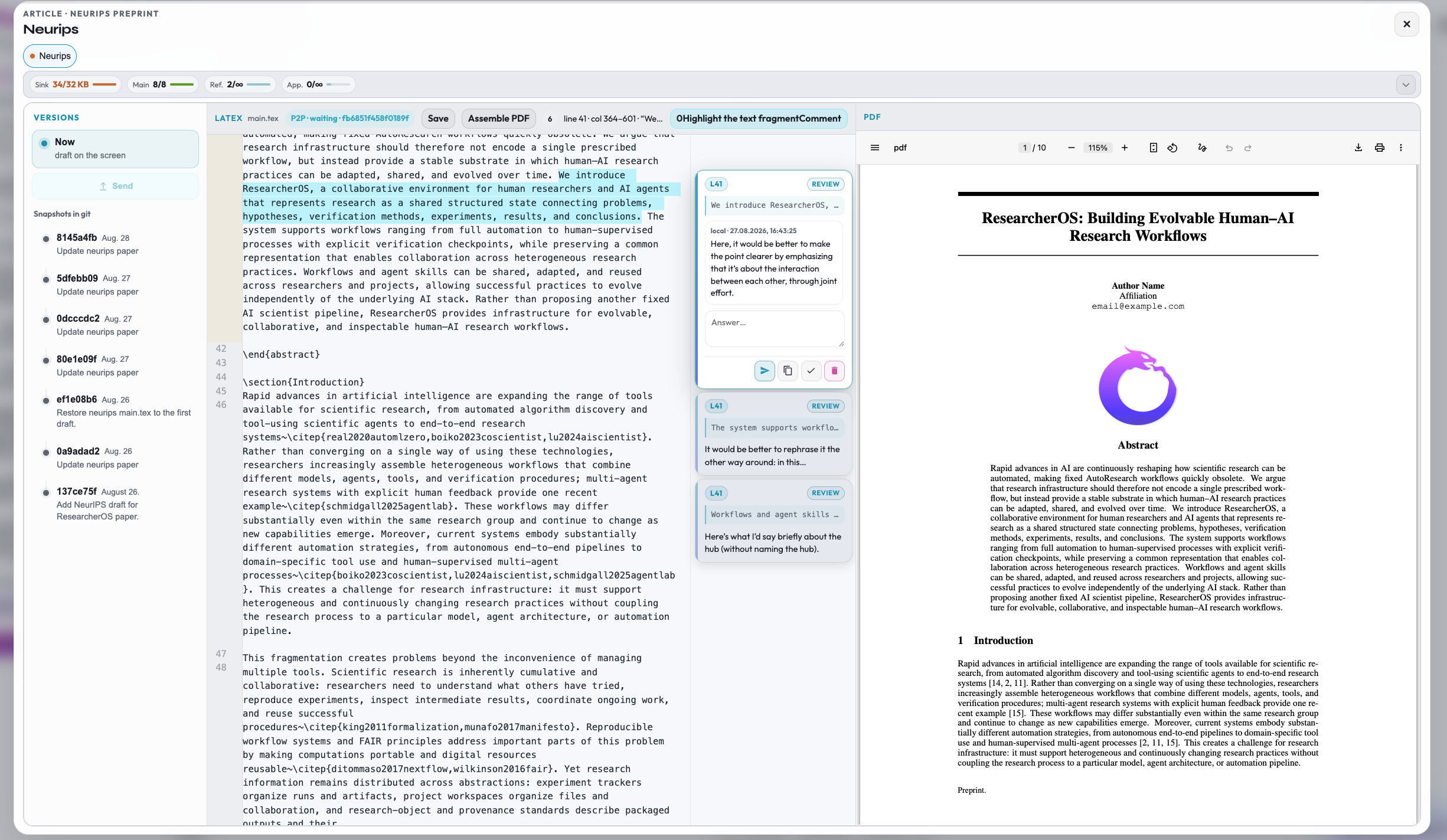
Task: Click the P2P waiting status badge
Action: point(349,119)
